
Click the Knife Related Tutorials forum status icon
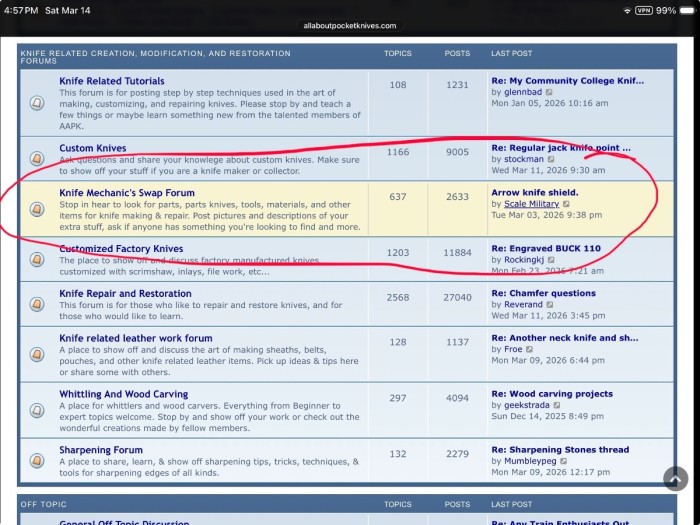pos(37,103)
